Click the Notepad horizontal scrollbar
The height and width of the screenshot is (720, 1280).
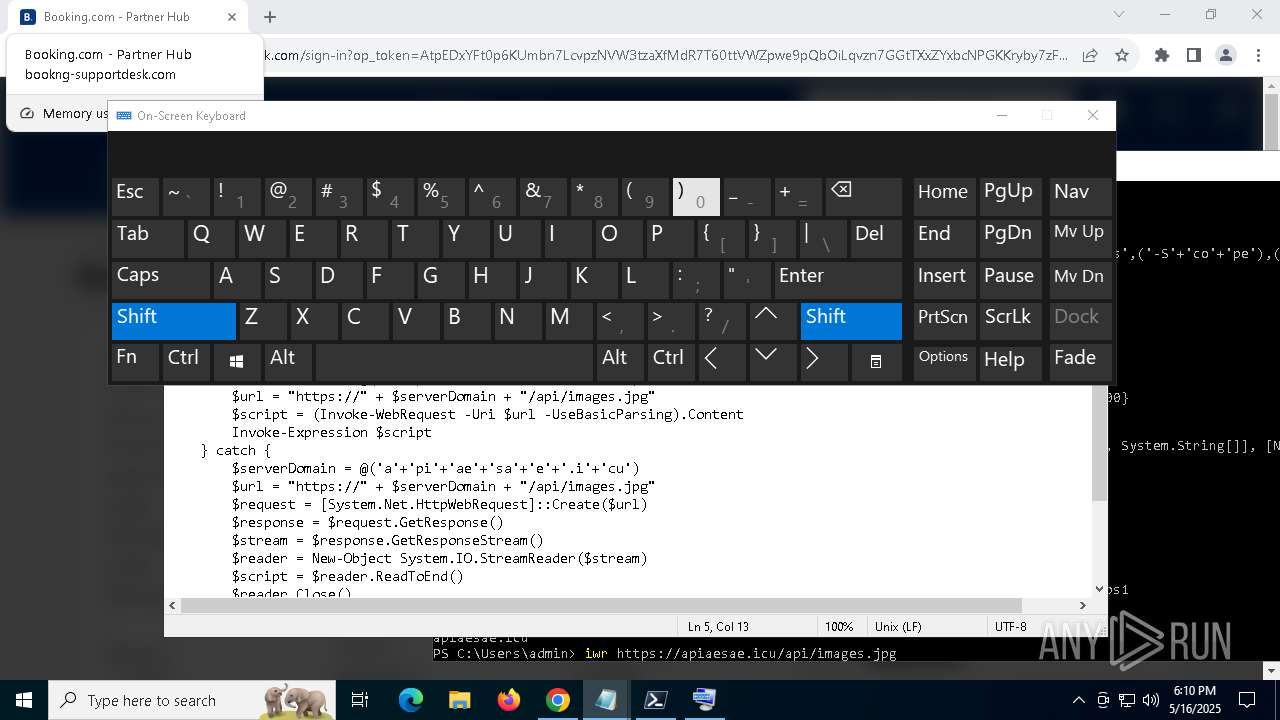tap(601, 605)
